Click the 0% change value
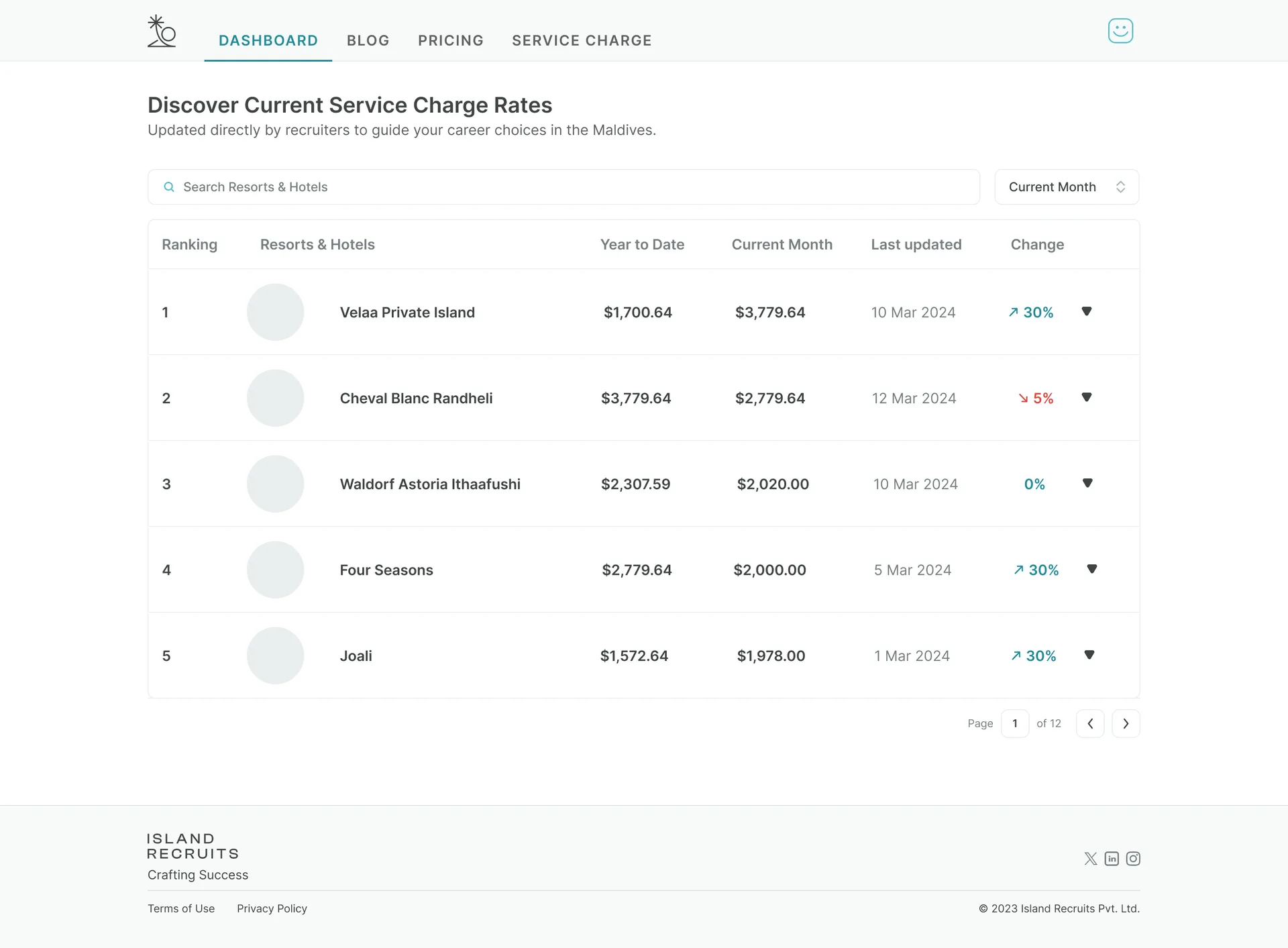 pyautogui.click(x=1034, y=484)
